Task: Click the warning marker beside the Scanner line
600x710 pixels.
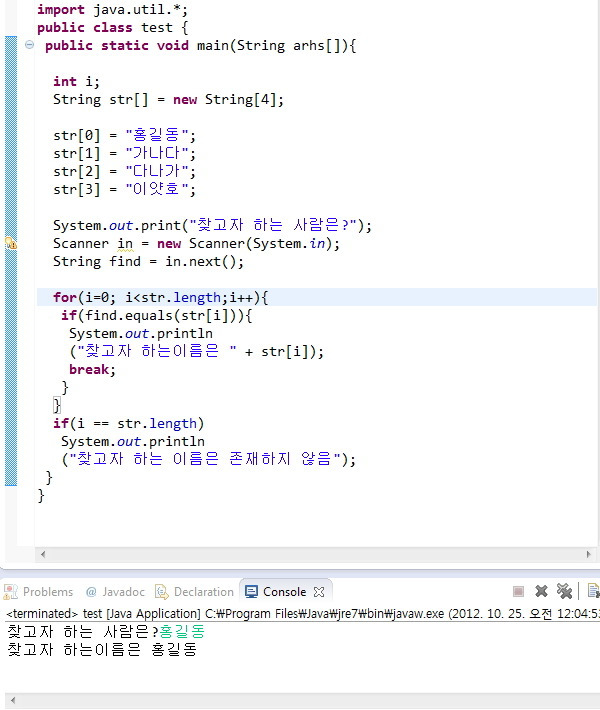Action: [11, 243]
